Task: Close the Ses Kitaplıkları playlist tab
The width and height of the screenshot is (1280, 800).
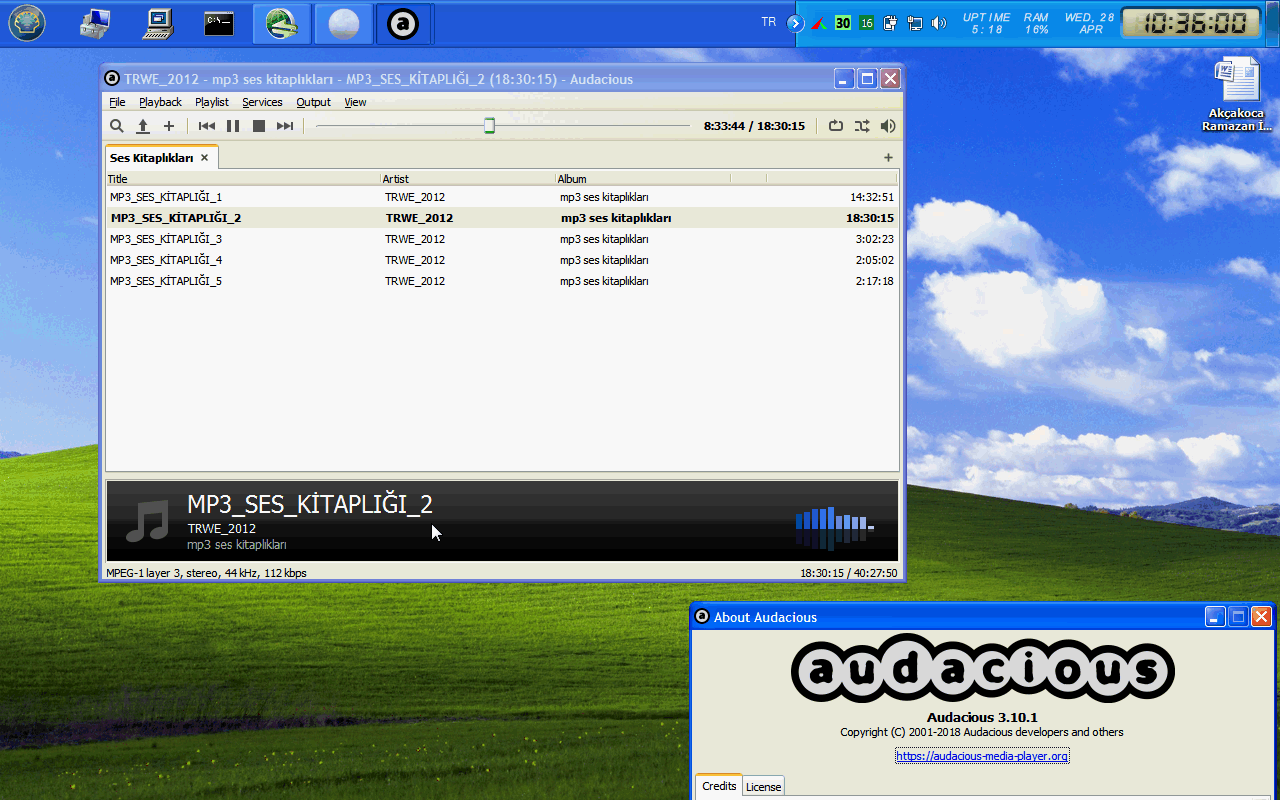Action: click(204, 158)
